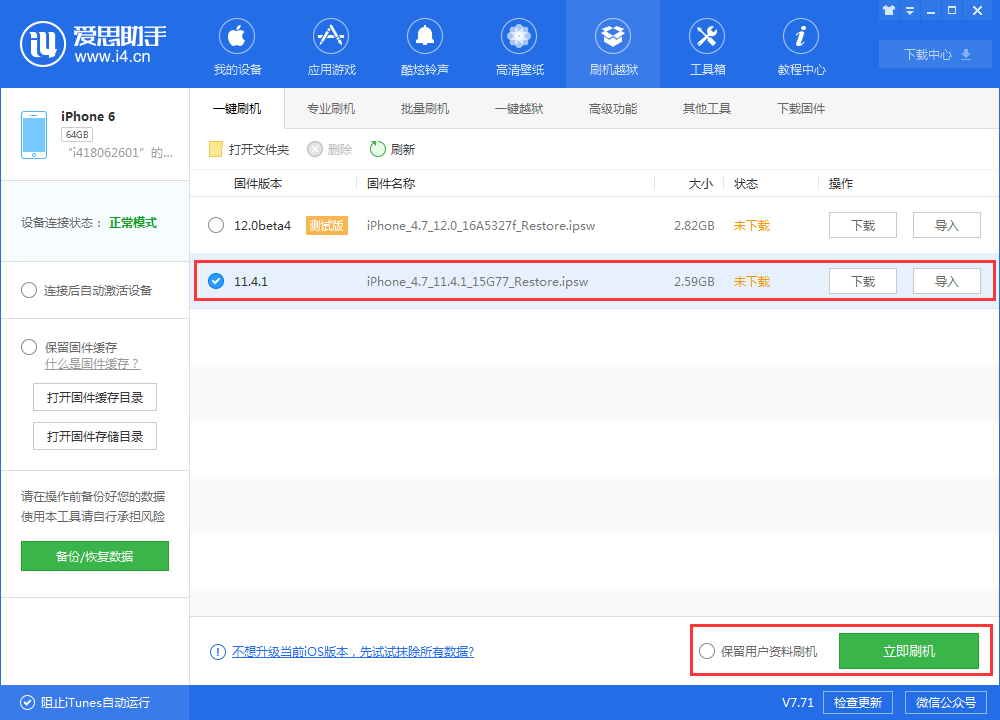Start flashing with 立即刷机
This screenshot has height=720, width=1000.
pyautogui.click(x=908, y=650)
